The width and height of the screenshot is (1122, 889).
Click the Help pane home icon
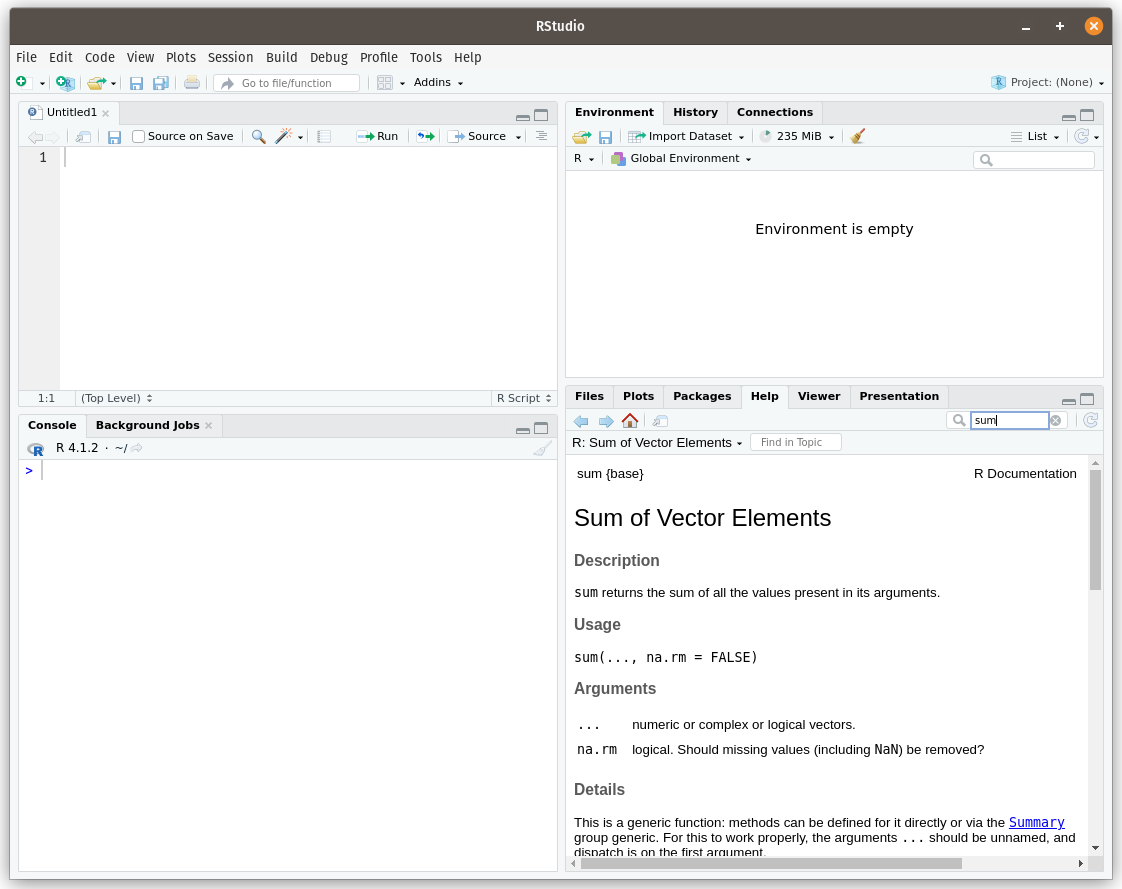(629, 421)
